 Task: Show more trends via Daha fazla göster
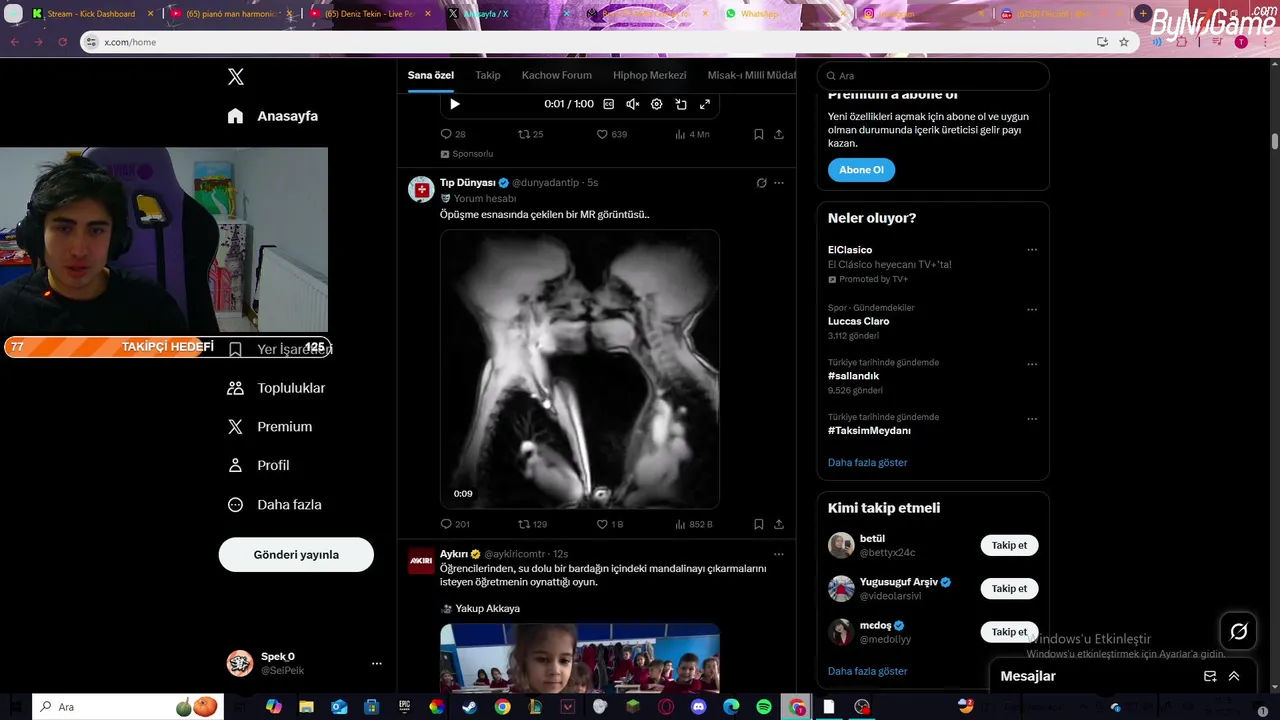(867, 463)
